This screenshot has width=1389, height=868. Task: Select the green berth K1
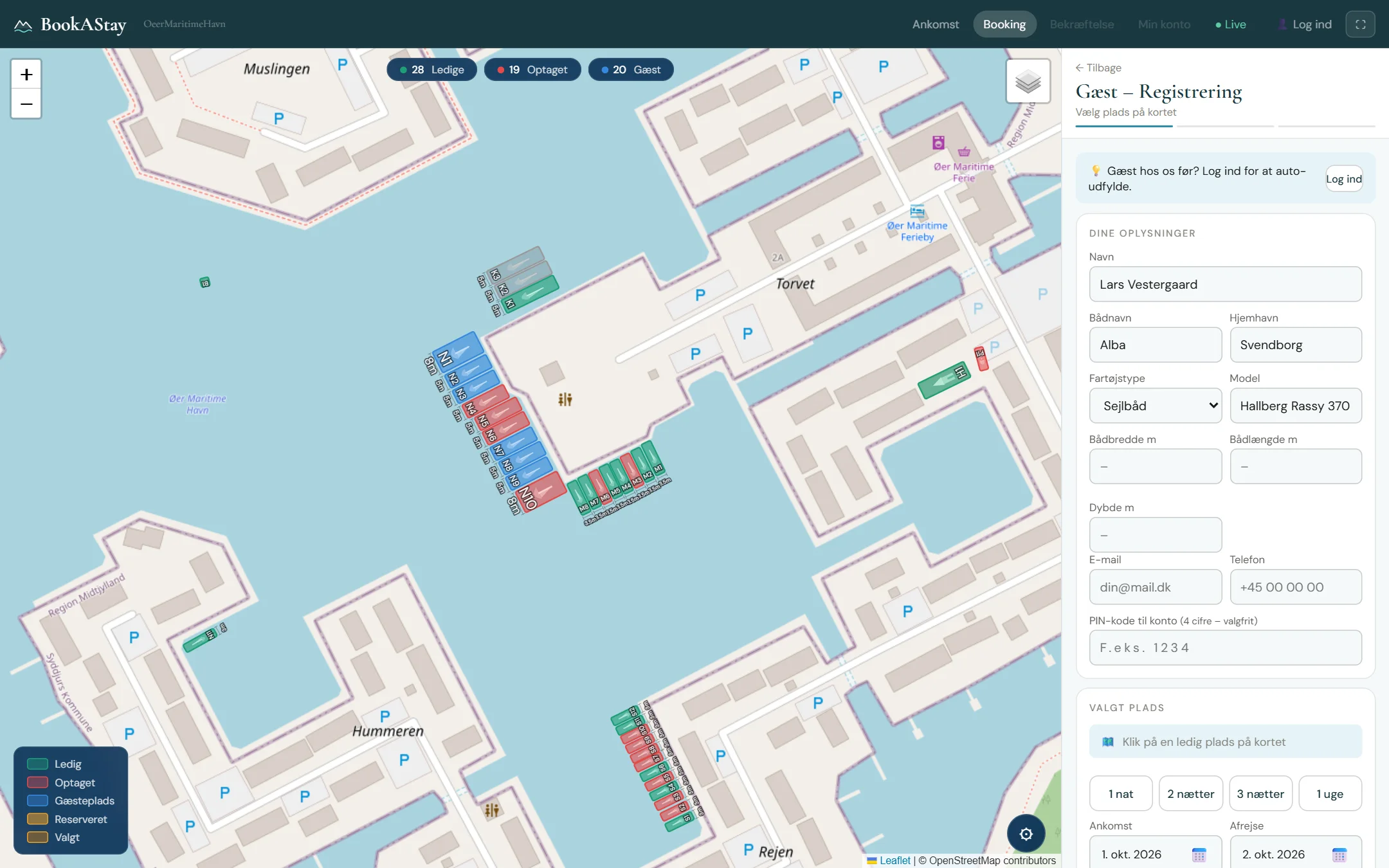click(531, 293)
